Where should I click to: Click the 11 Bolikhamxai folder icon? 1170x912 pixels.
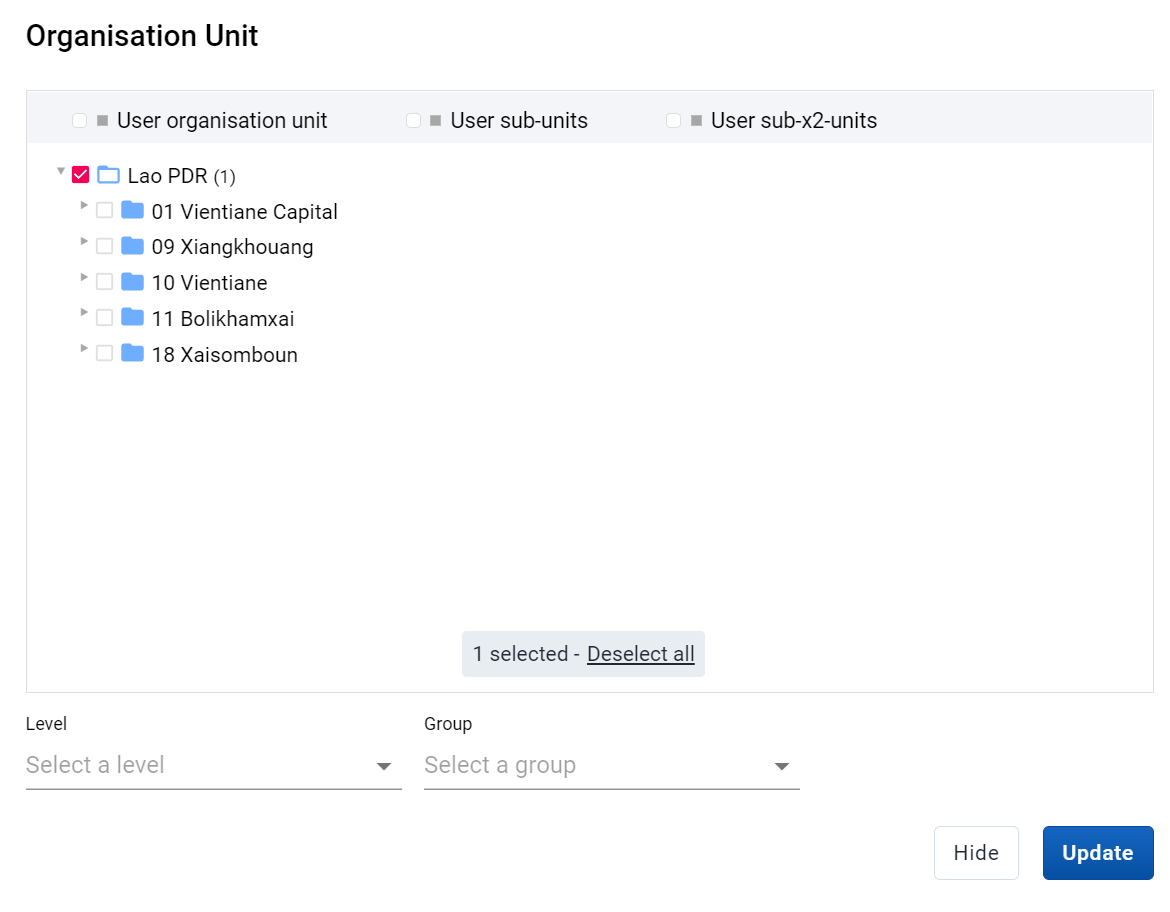(133, 318)
